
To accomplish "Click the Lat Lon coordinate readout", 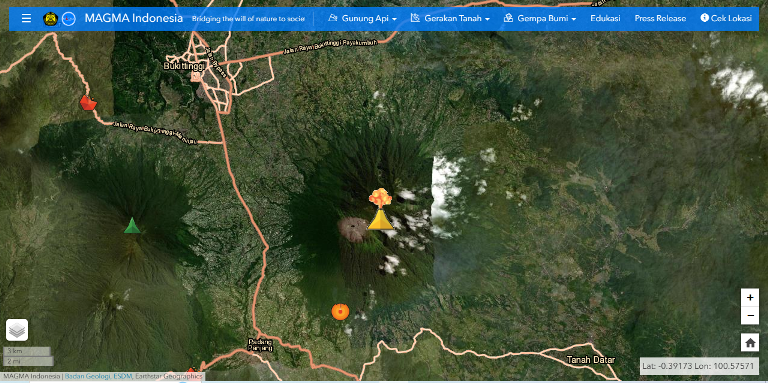I will [699, 366].
